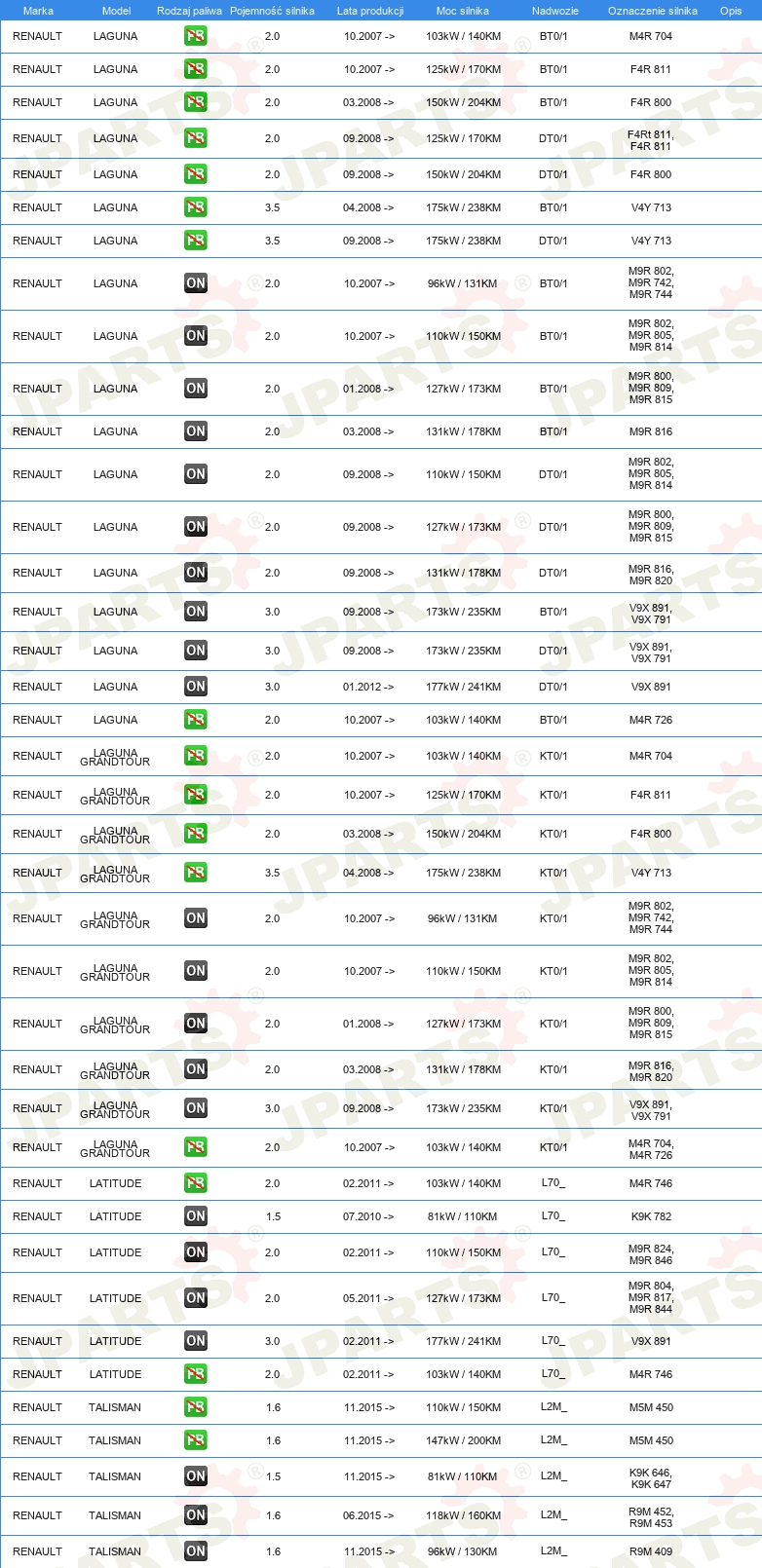Click petrol icon for Laguna V4Y 713 BT0/1
This screenshot has height=1568, width=762.
(196, 207)
